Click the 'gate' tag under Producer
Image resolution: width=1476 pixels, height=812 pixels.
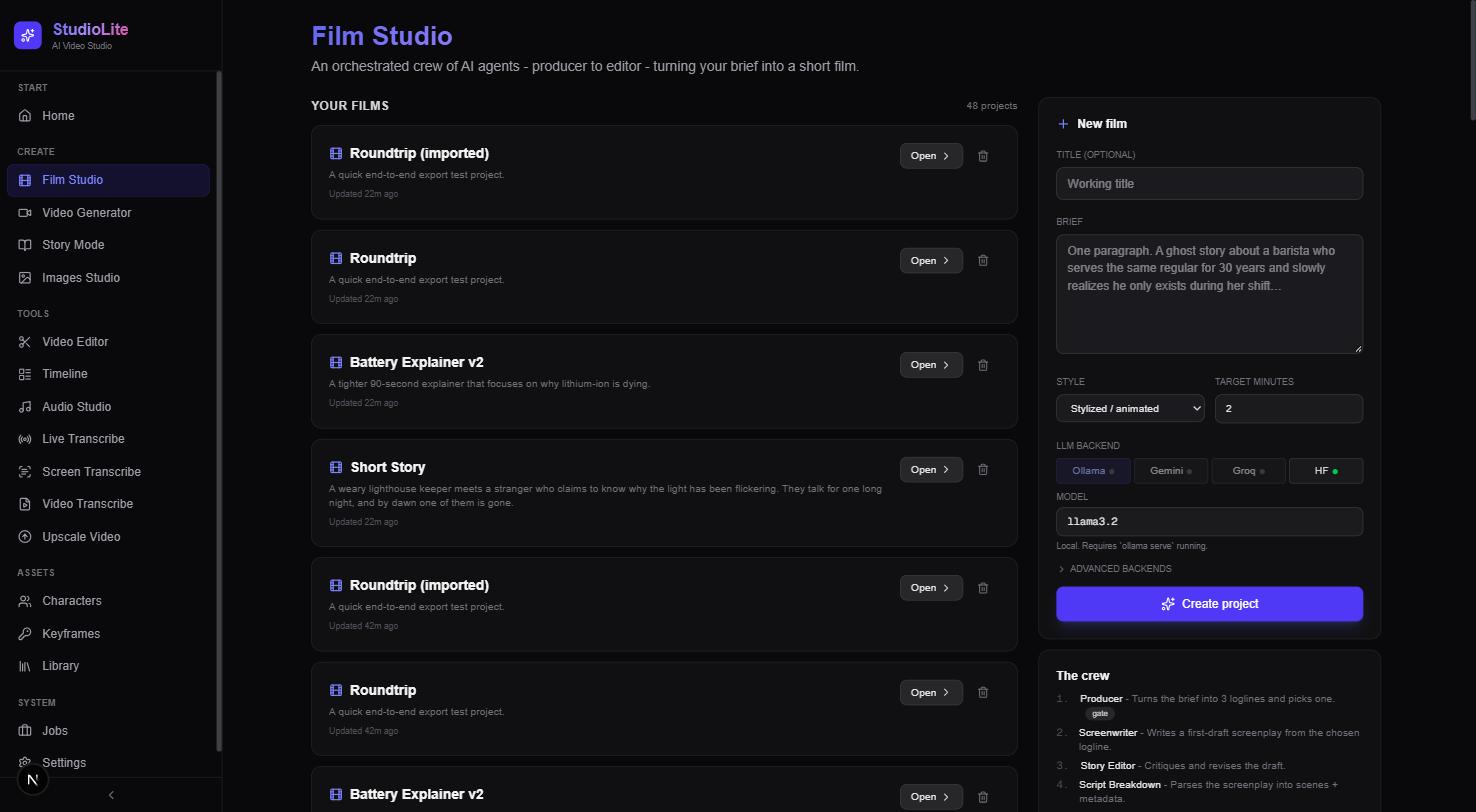pos(1100,714)
